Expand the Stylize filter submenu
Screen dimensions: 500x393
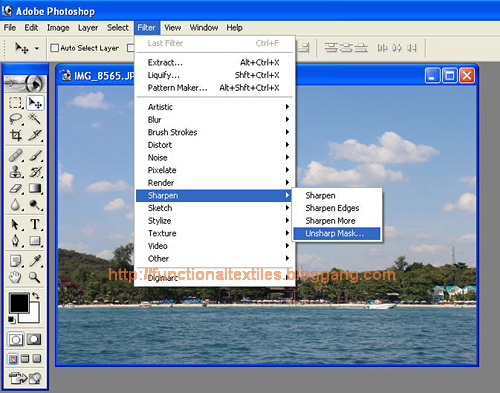pos(214,221)
